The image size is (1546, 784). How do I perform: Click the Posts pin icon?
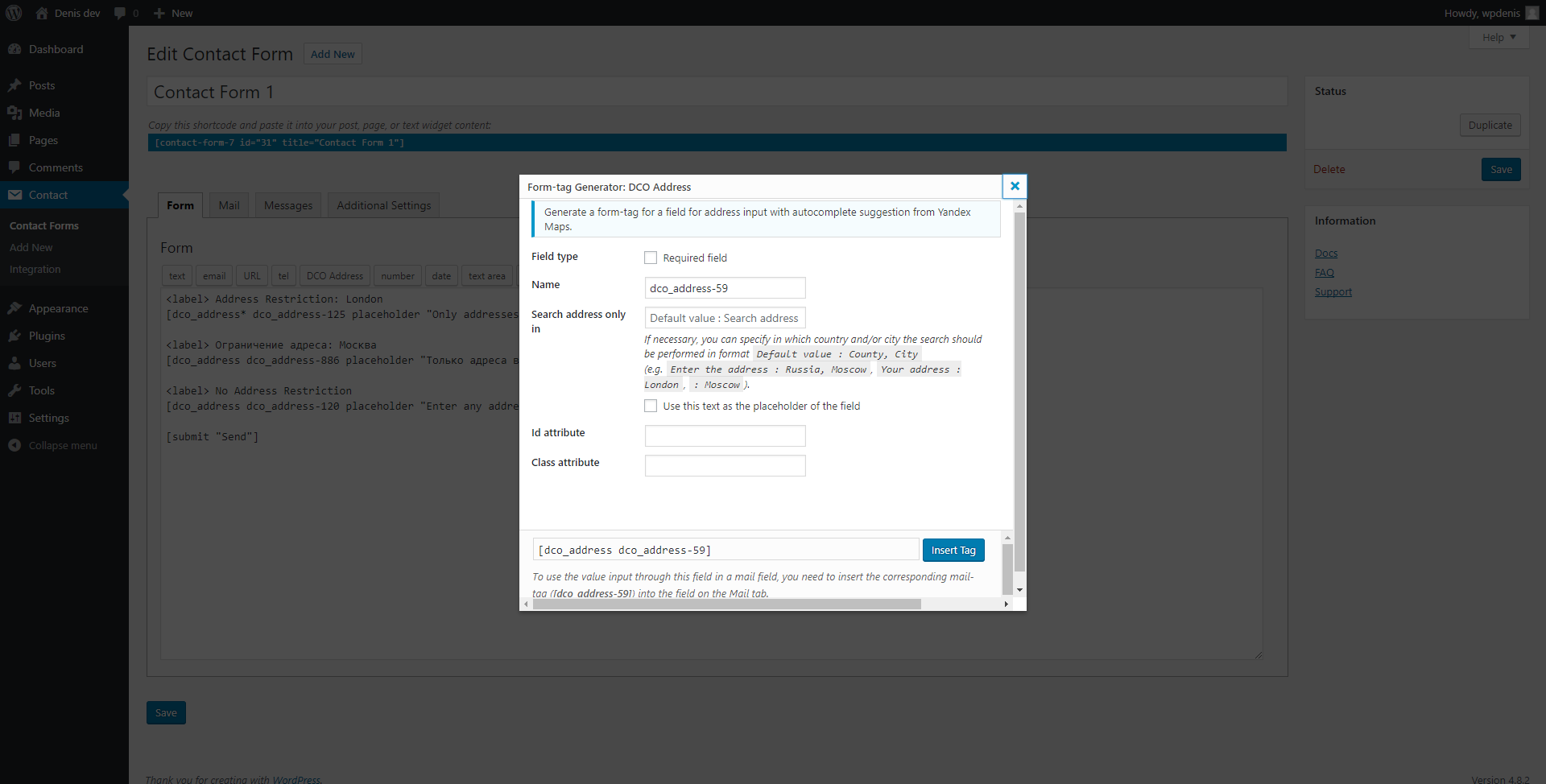pos(14,85)
